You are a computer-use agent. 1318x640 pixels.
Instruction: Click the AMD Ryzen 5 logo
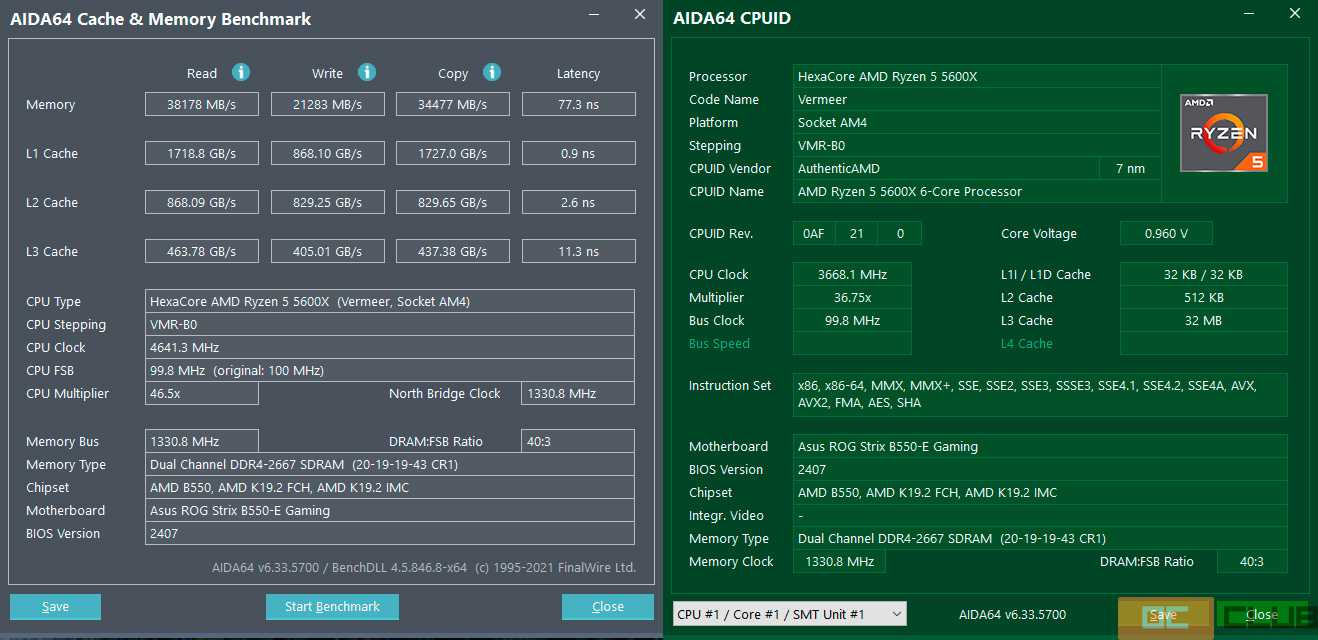(x=1224, y=133)
